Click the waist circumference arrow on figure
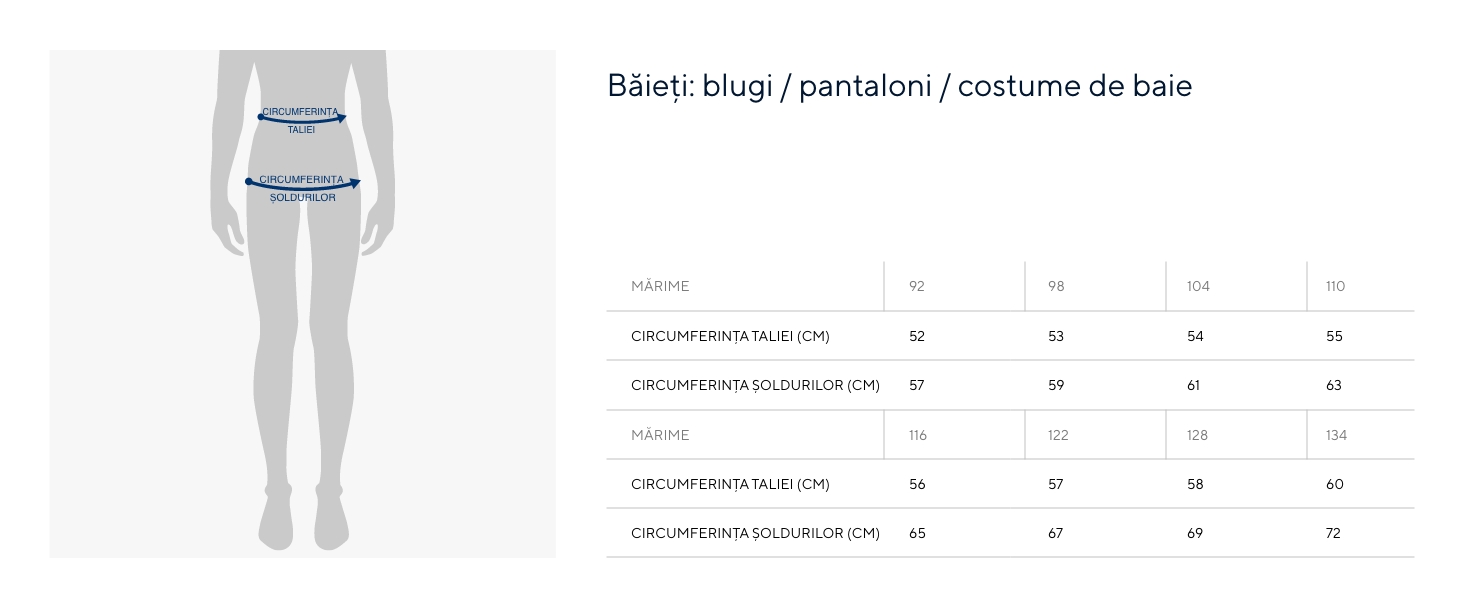The width and height of the screenshot is (1465, 607). (302, 120)
